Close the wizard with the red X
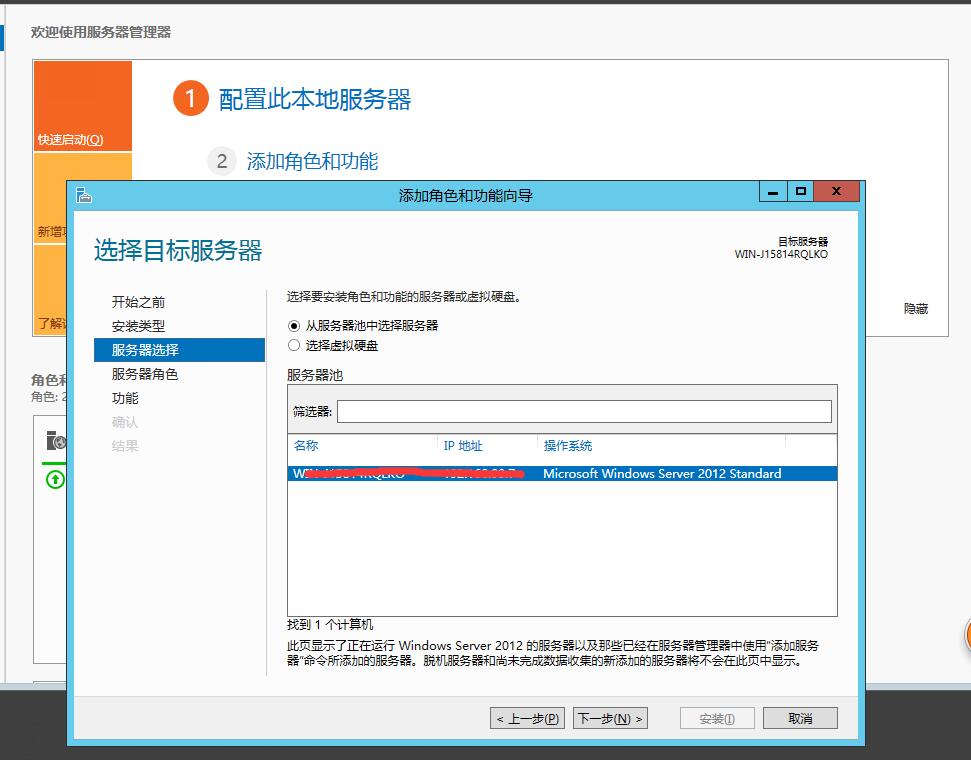Screen dimensions: 971x760 836,191
